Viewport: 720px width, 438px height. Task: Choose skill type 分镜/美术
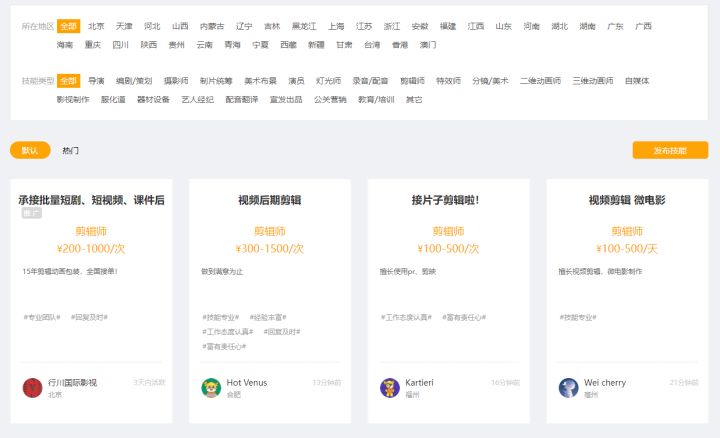[490, 81]
